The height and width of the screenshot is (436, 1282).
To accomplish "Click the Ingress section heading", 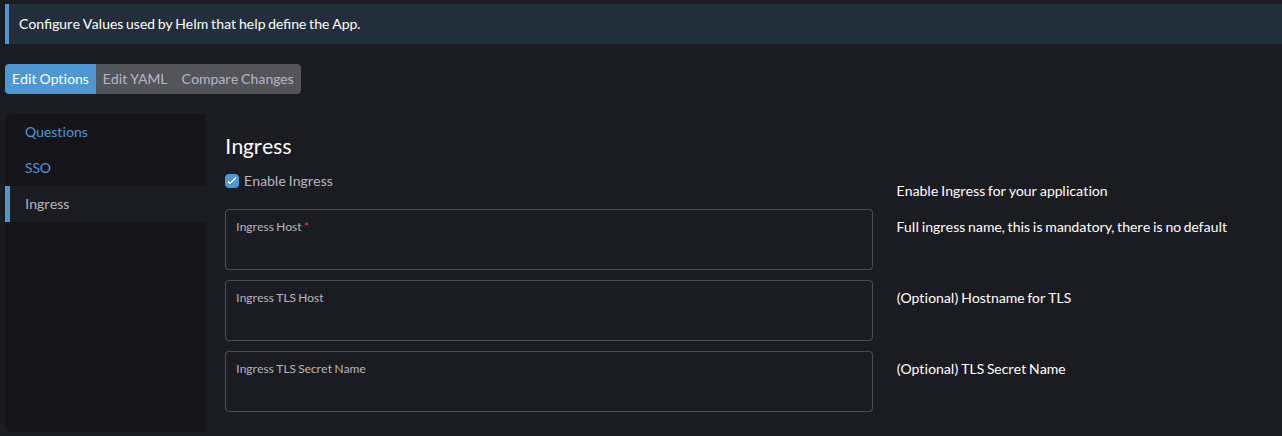I will (x=258, y=147).
